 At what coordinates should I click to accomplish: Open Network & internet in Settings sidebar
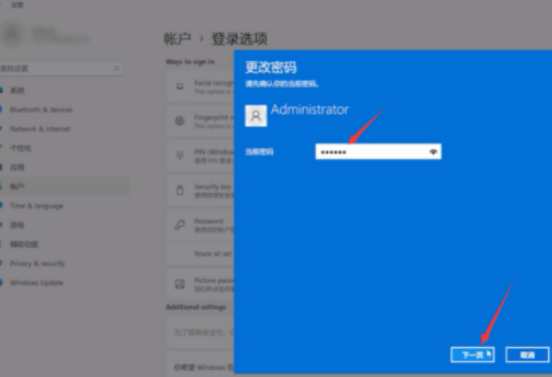coord(40,129)
